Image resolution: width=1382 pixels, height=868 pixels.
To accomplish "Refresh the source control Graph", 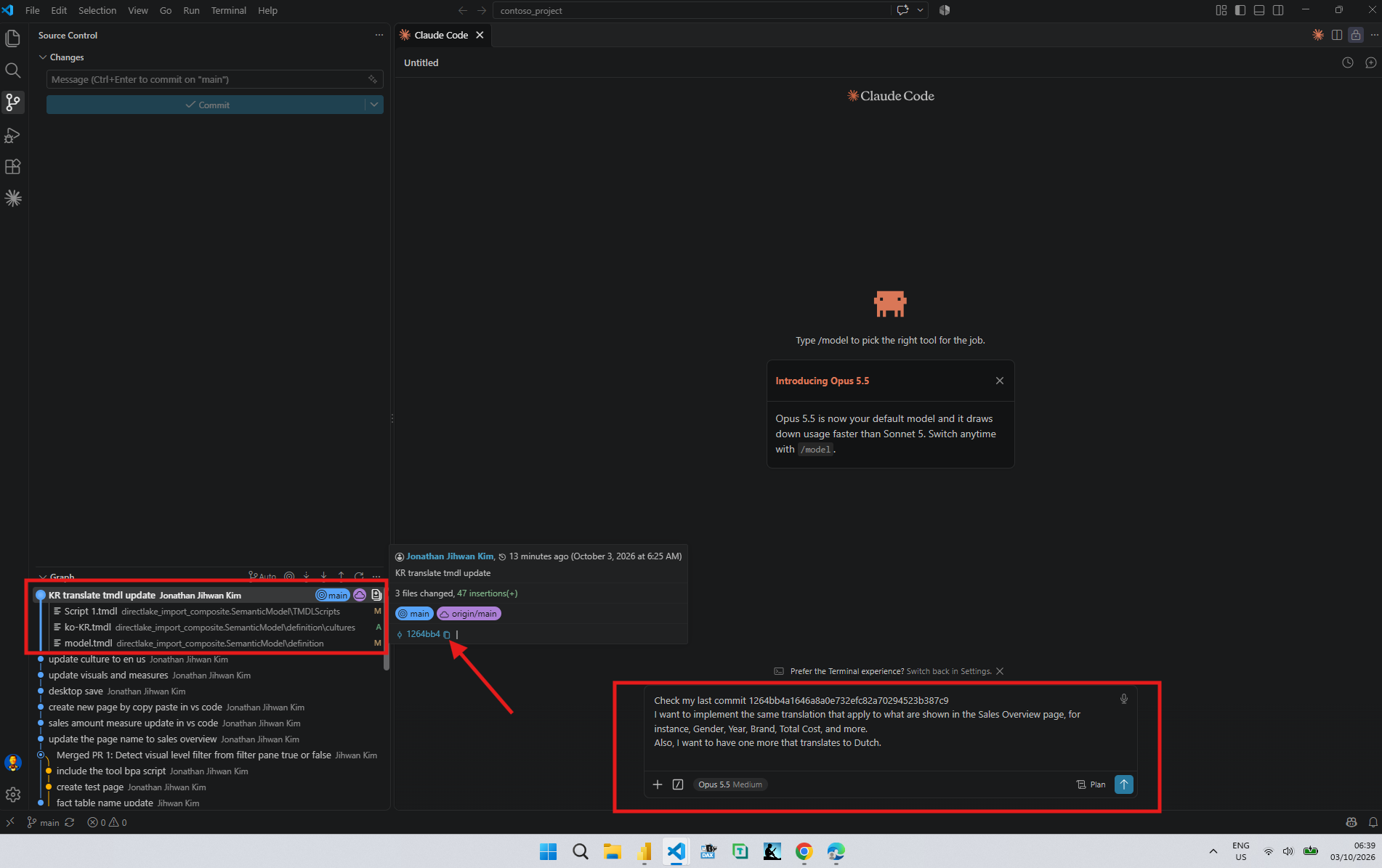I will pos(359,576).
